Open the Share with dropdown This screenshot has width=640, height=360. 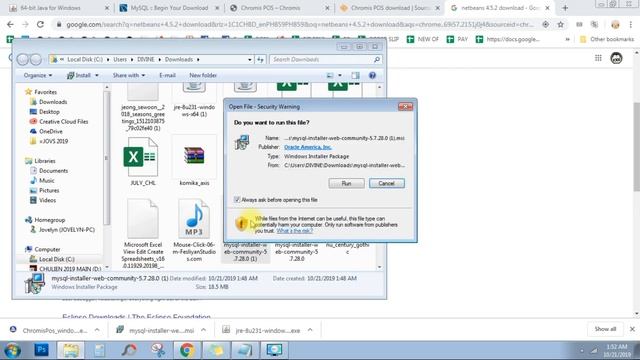(129, 76)
